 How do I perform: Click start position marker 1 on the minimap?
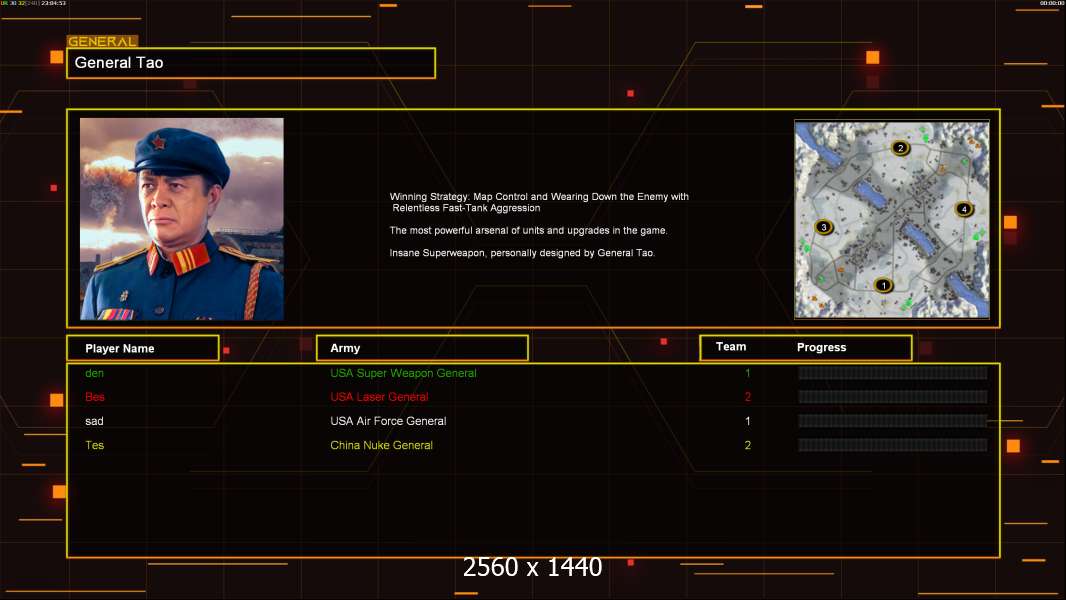click(883, 285)
